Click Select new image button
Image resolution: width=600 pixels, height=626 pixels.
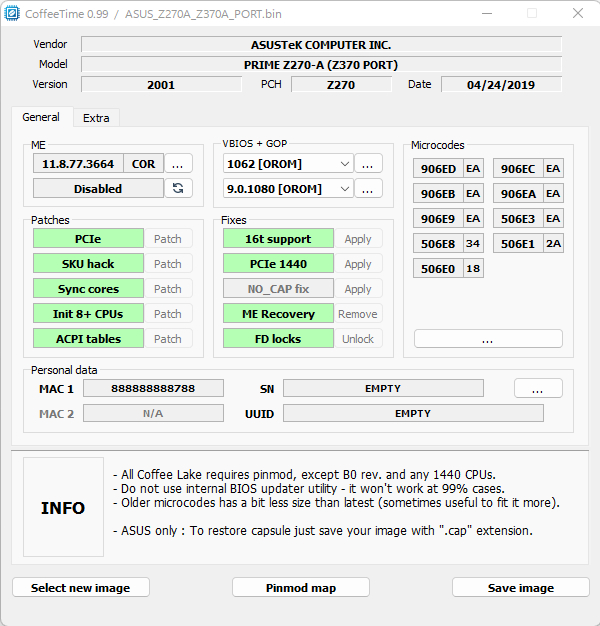pyautogui.click(x=81, y=588)
